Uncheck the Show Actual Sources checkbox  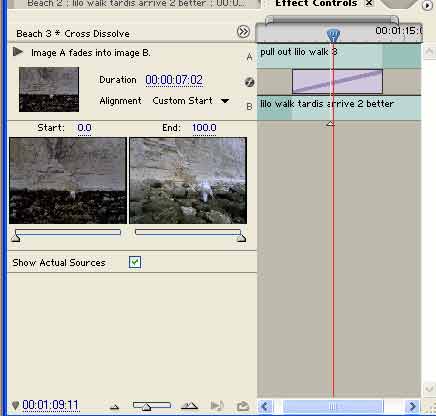(135, 262)
